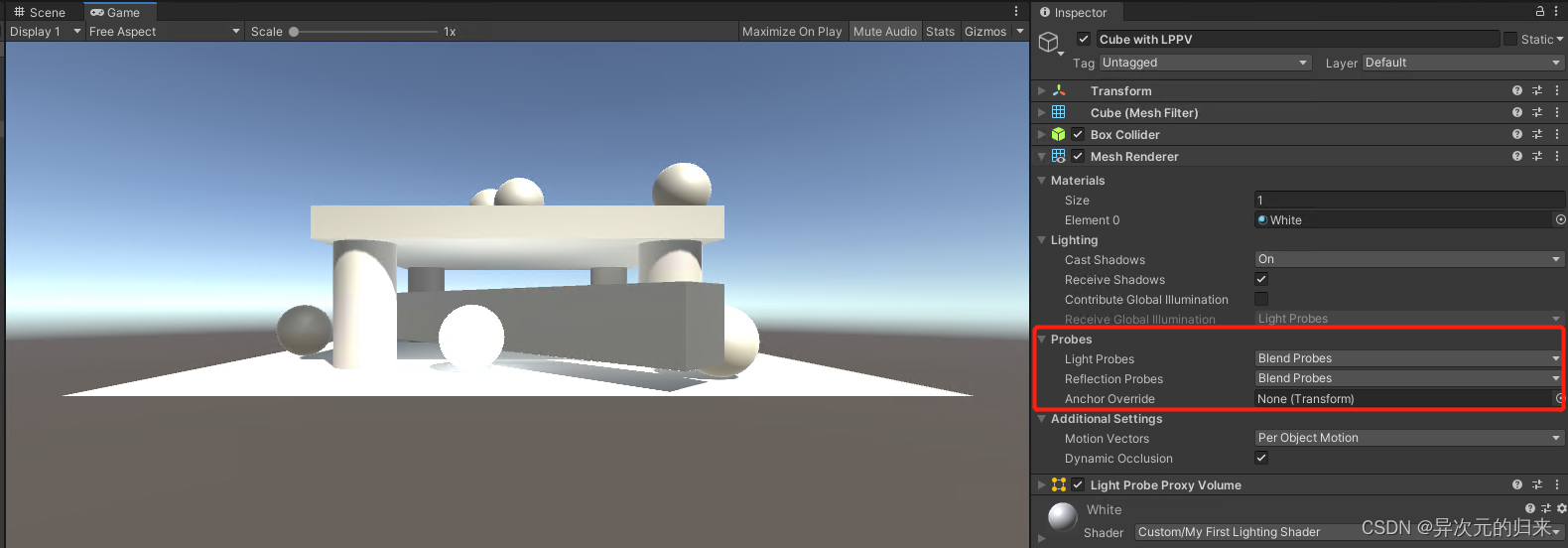The height and width of the screenshot is (548, 1568).
Task: Open the Light Probes Blend Probes dropdown
Action: point(1409,358)
